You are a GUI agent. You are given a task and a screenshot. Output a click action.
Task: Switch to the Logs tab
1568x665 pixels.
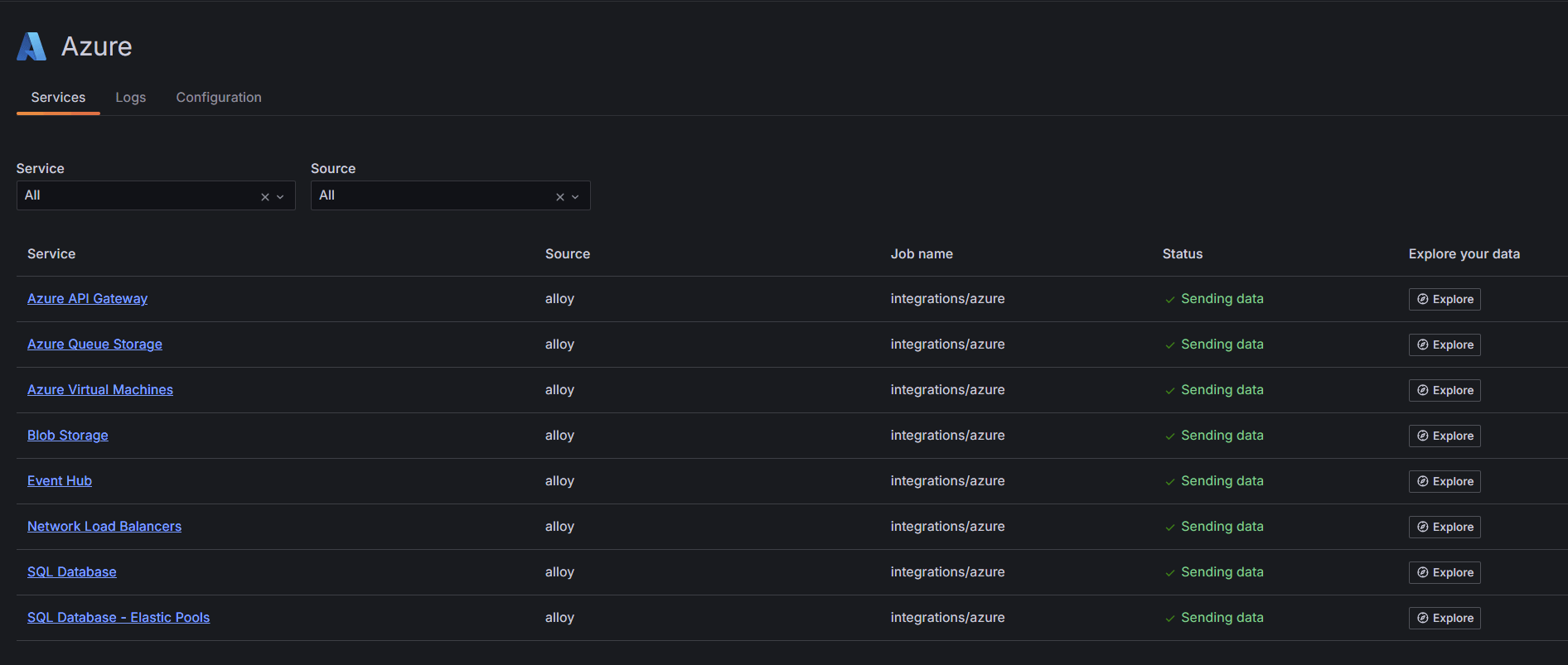pyautogui.click(x=131, y=98)
